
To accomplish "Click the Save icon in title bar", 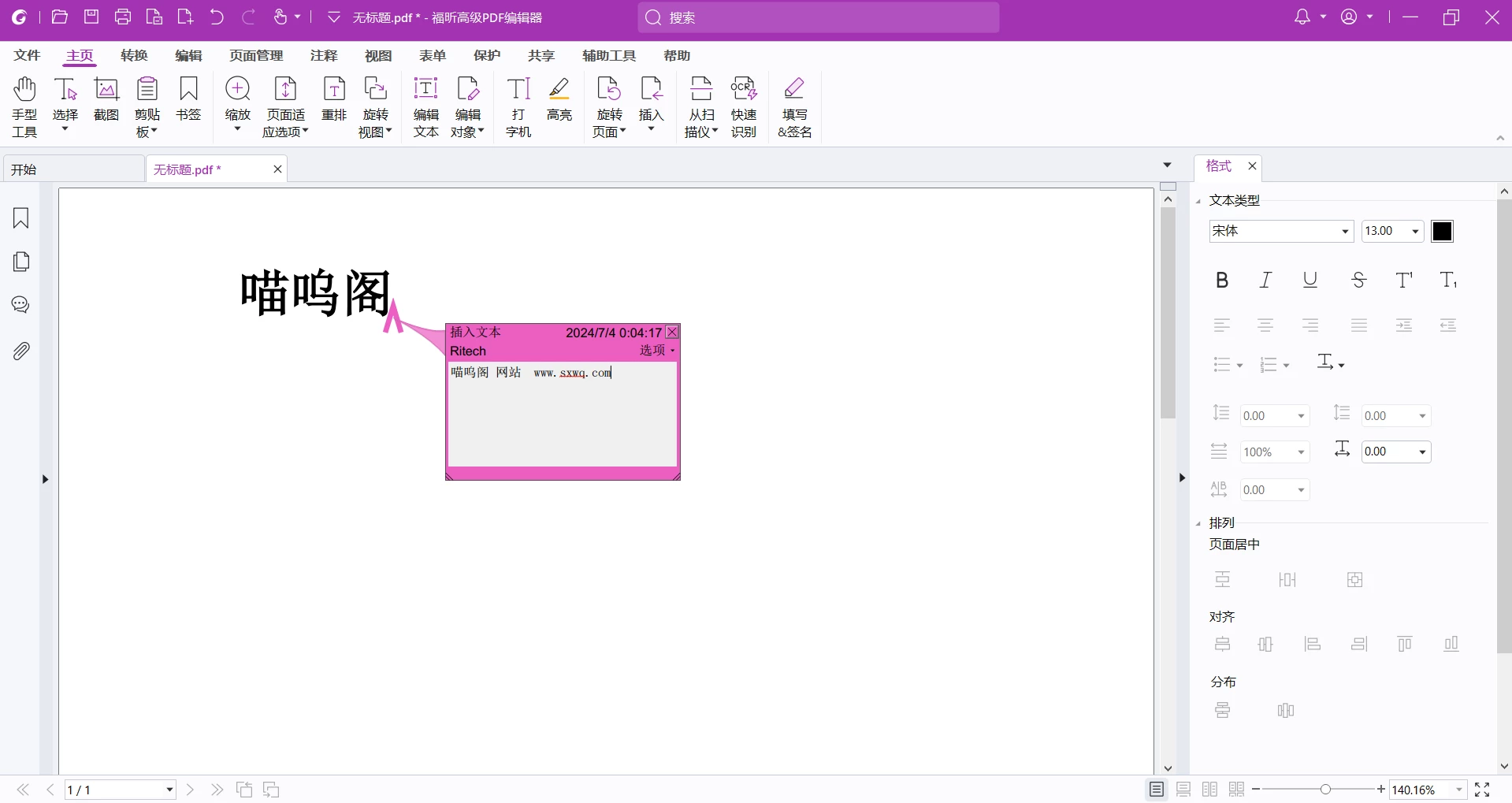I will (91, 17).
